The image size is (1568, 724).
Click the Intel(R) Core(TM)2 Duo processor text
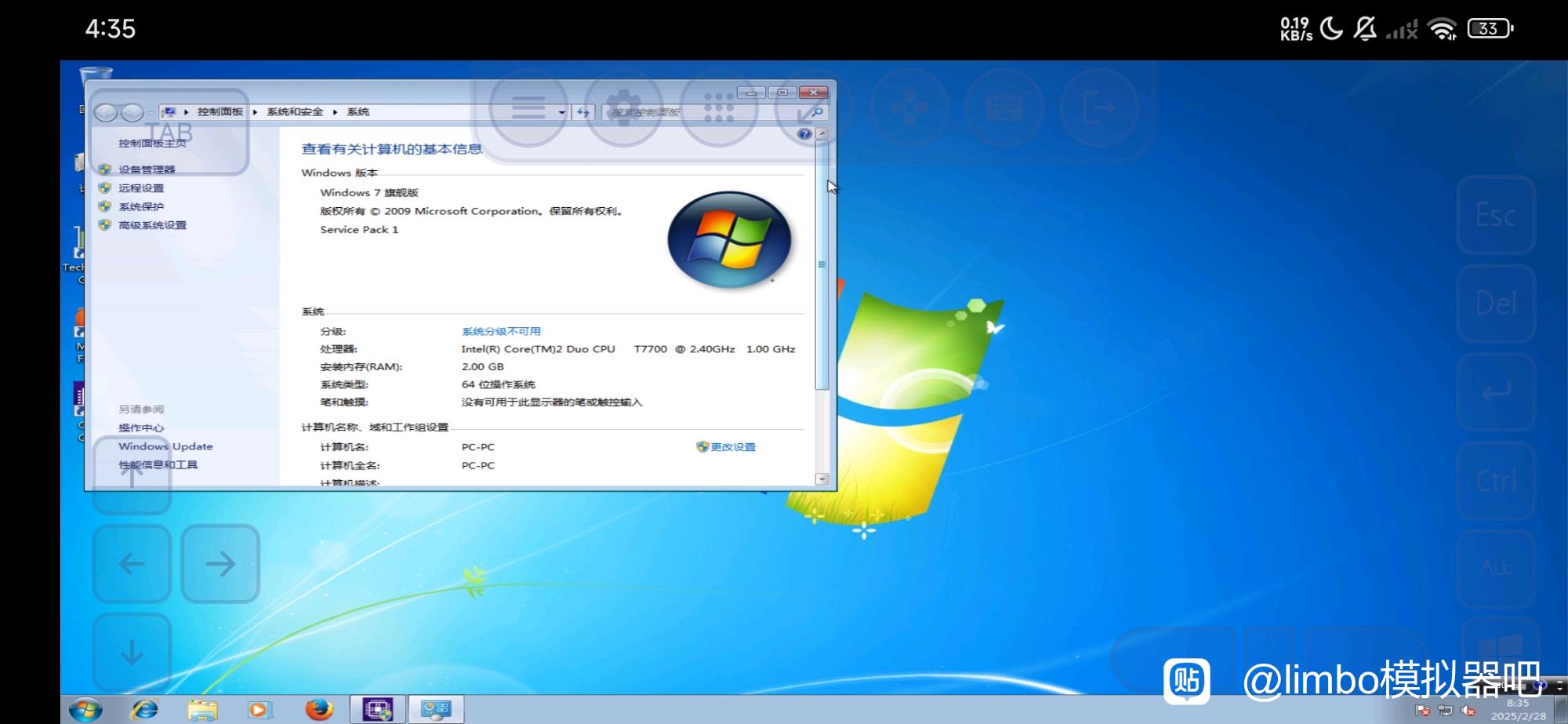click(x=628, y=349)
